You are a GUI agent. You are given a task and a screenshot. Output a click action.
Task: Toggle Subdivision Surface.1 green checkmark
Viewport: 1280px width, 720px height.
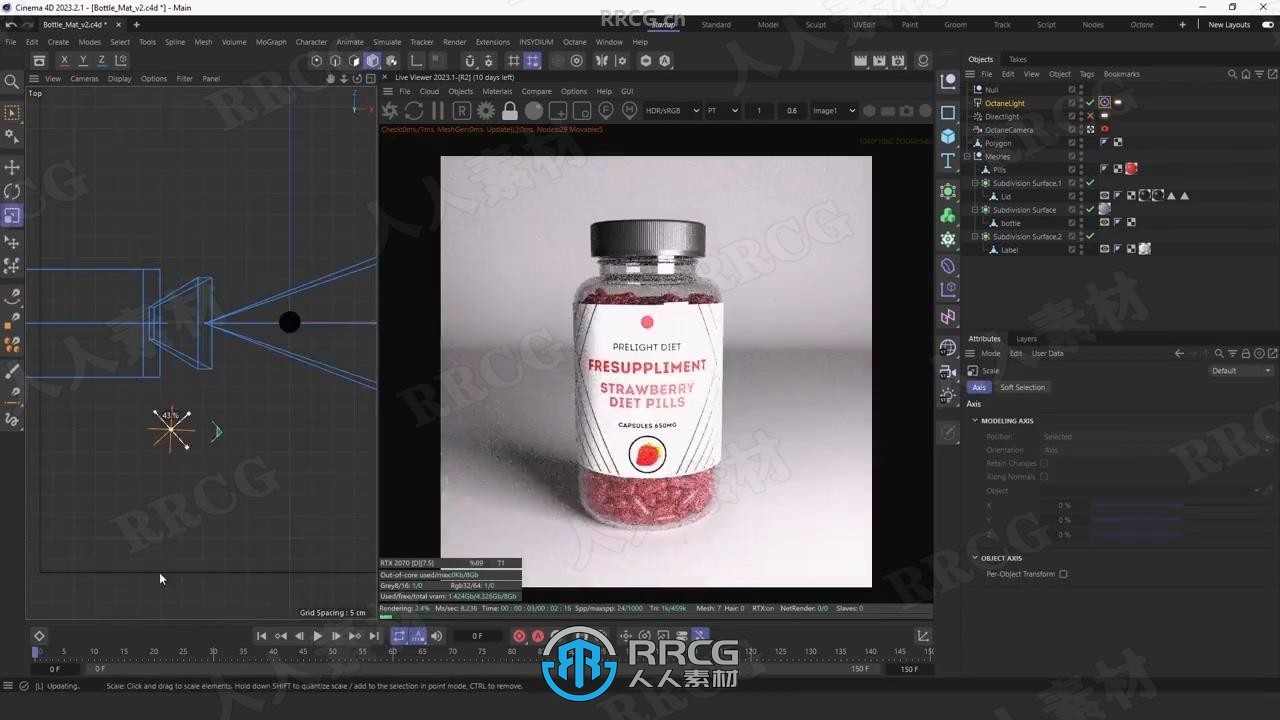click(x=1091, y=183)
